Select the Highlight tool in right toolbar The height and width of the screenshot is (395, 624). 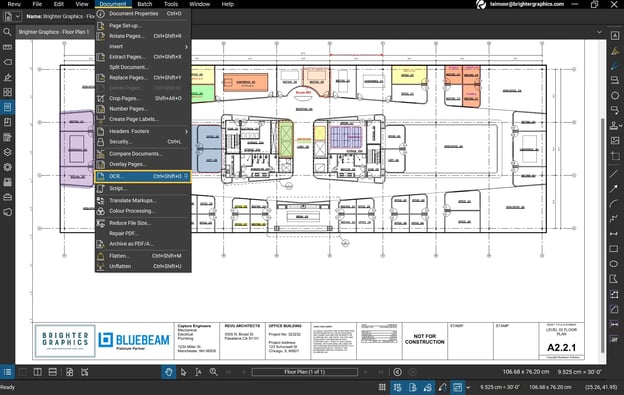614,51
